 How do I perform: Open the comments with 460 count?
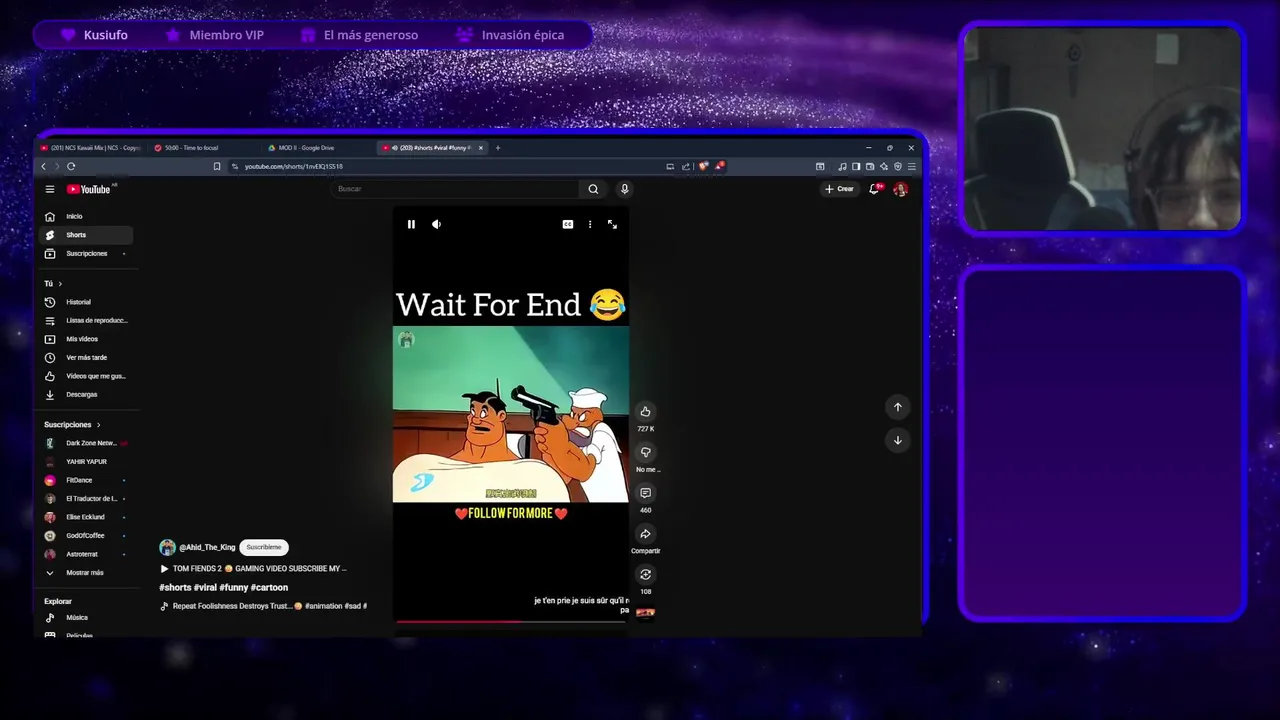[x=645, y=493]
